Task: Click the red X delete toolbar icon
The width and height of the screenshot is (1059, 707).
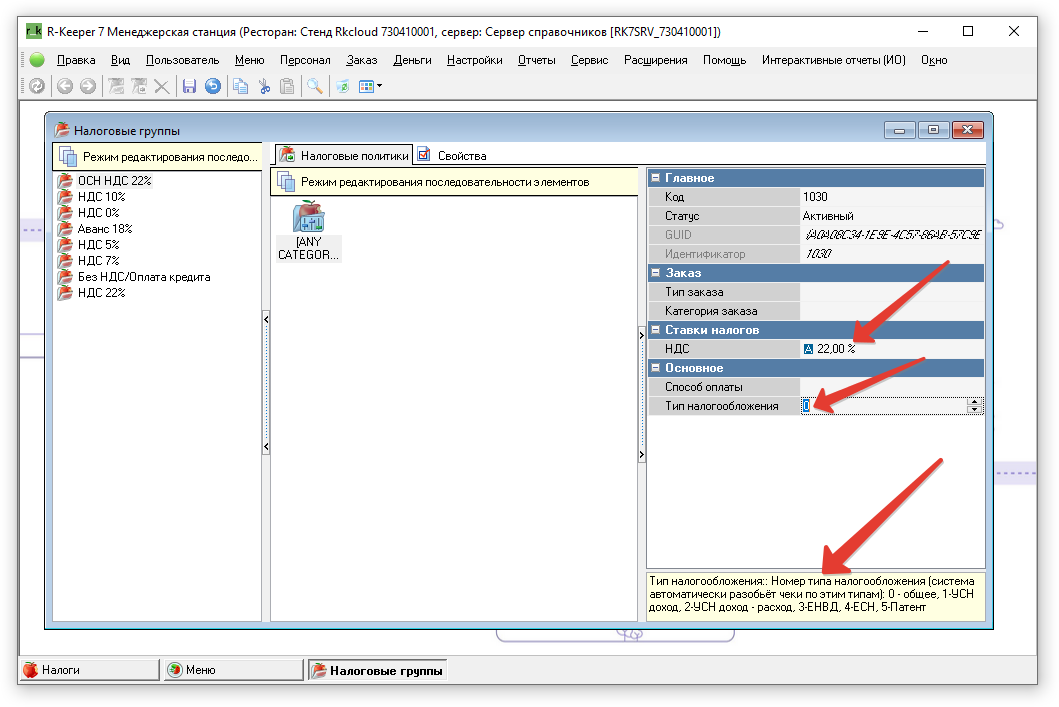Action: click(x=161, y=87)
